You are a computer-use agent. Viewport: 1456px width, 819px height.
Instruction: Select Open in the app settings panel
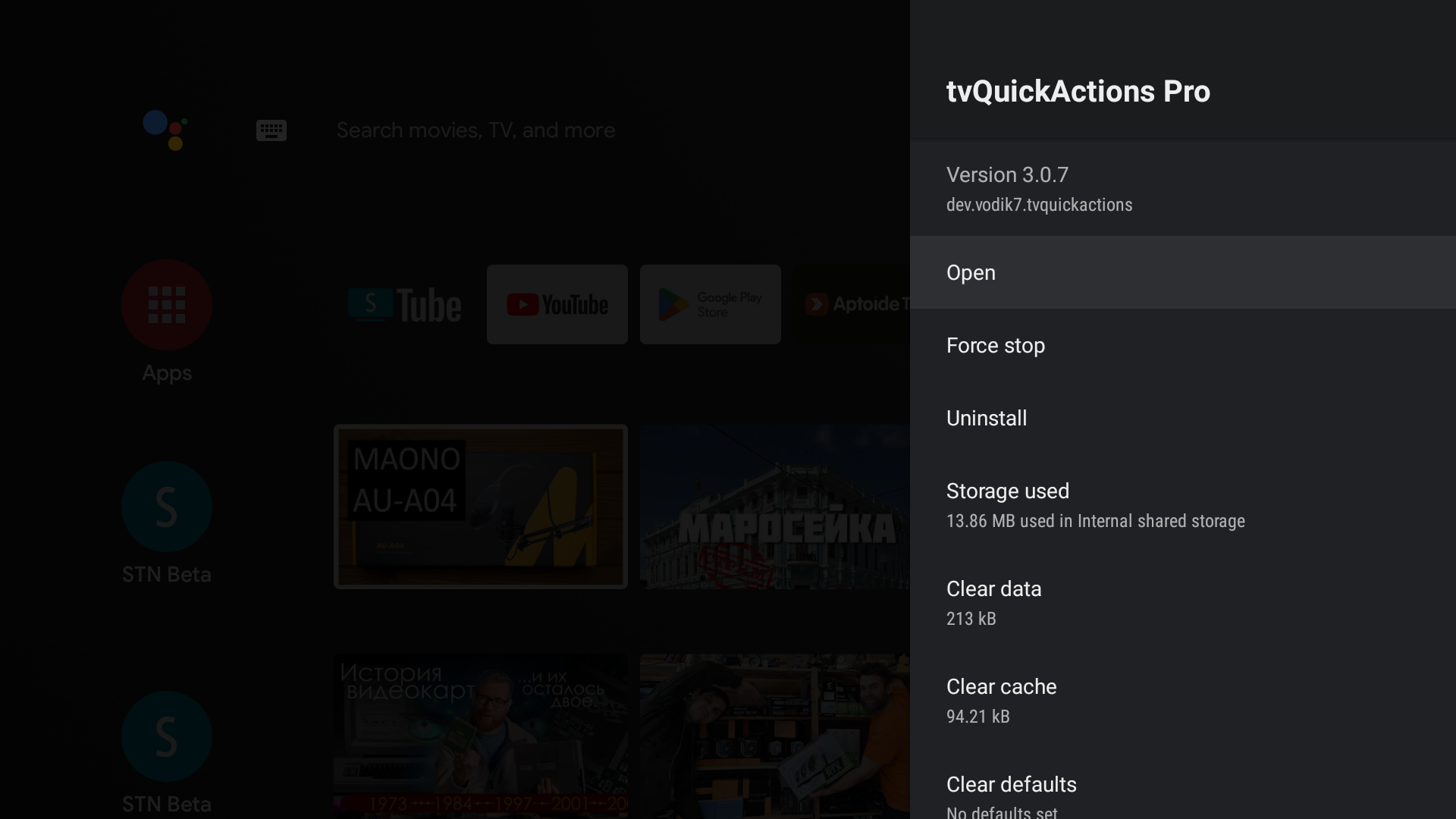click(1183, 272)
